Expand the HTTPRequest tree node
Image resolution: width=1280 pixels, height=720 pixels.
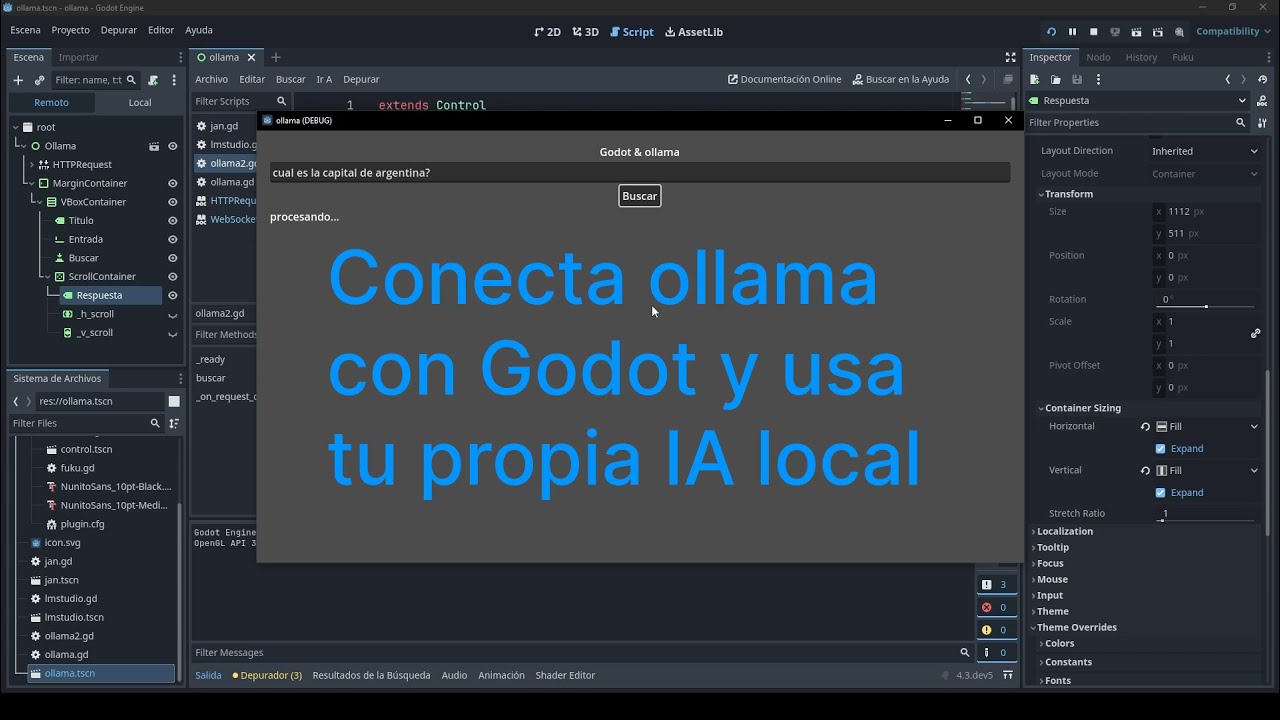[x=32, y=165]
